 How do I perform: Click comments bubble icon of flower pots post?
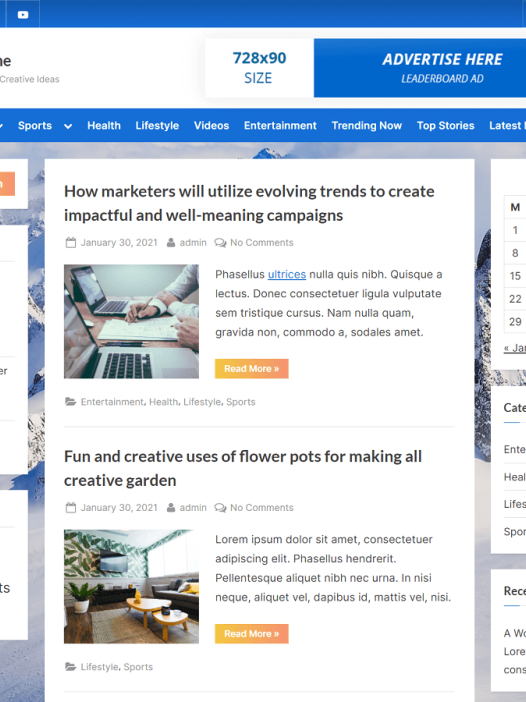(x=220, y=508)
